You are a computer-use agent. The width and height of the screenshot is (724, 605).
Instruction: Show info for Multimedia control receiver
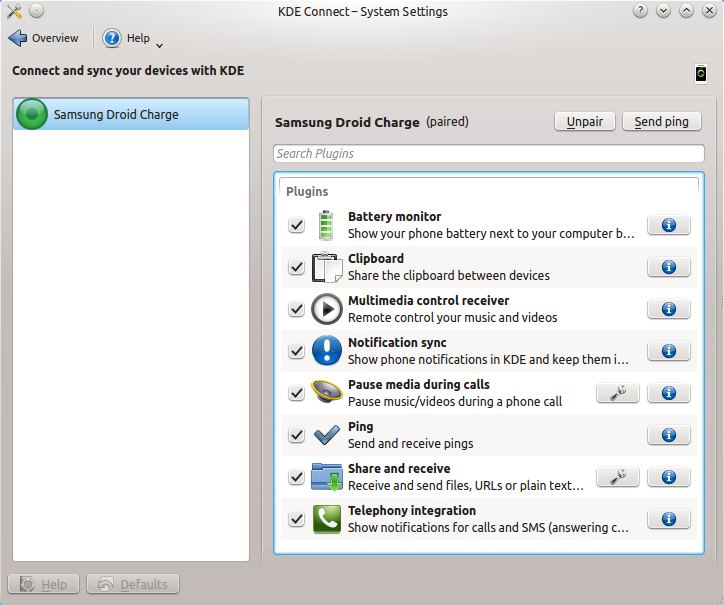[x=669, y=309]
